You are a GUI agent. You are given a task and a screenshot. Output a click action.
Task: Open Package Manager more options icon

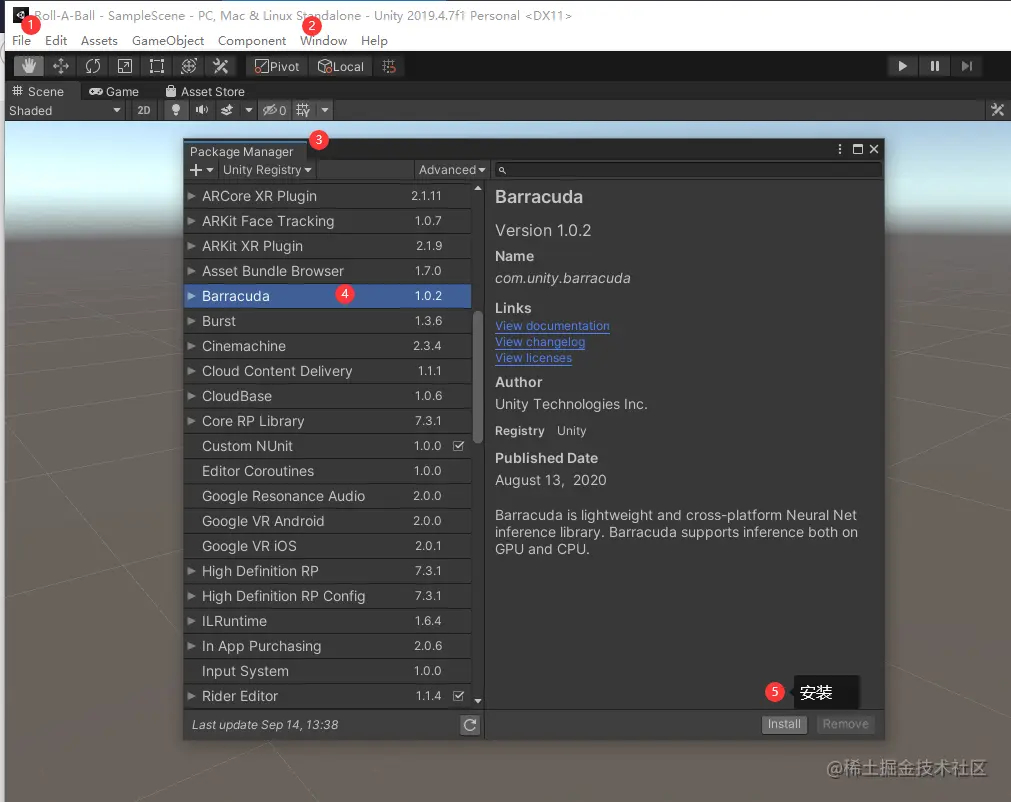pyautogui.click(x=839, y=149)
